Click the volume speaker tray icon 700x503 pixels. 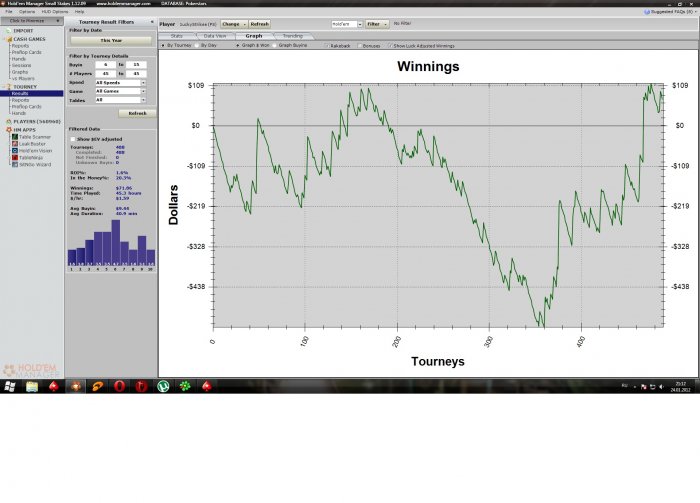[x=661, y=387]
